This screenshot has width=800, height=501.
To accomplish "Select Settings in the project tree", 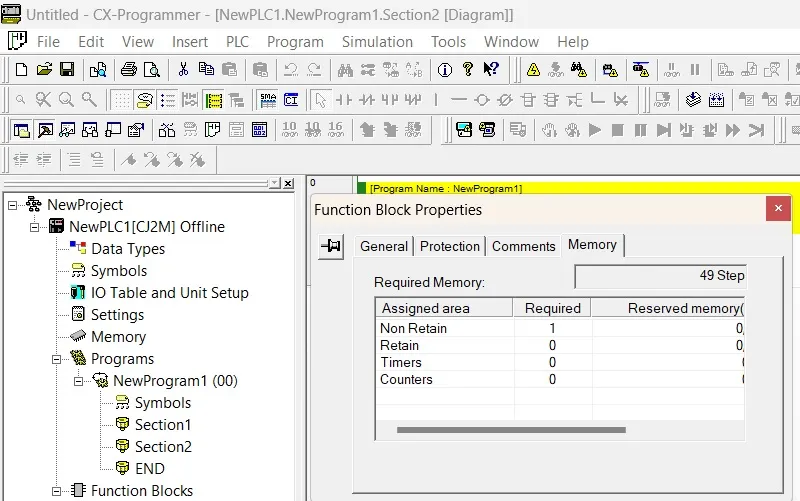I will pyautogui.click(x=117, y=315).
